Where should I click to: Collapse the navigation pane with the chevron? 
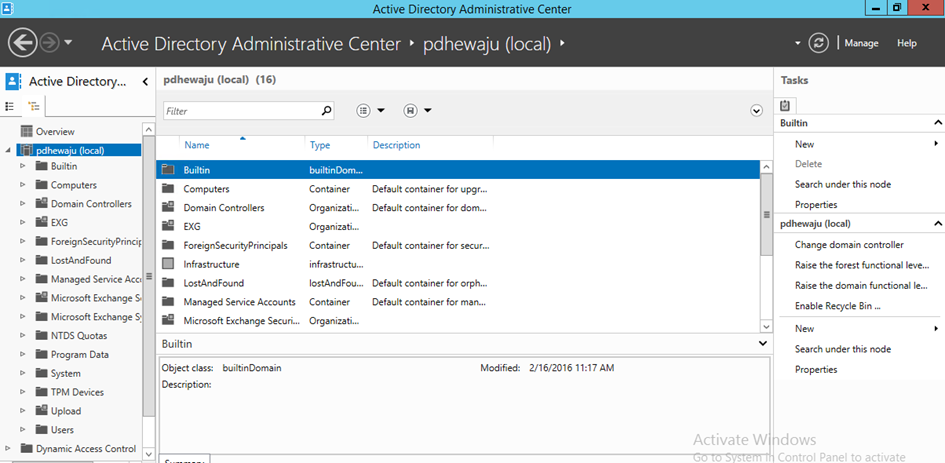[x=145, y=82]
